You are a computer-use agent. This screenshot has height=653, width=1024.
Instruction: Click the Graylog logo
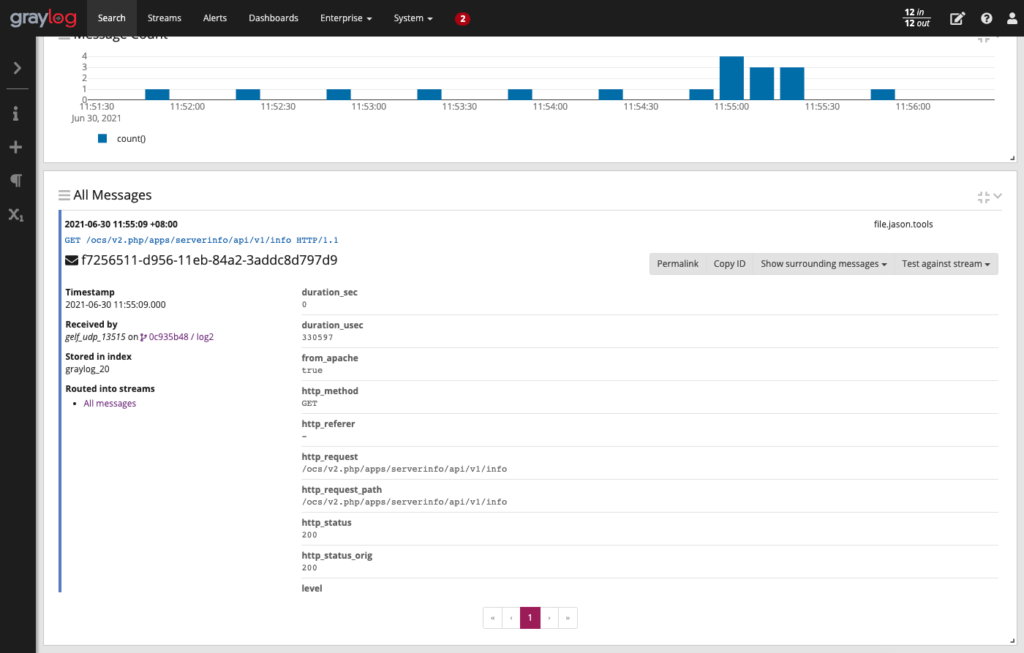coord(43,18)
